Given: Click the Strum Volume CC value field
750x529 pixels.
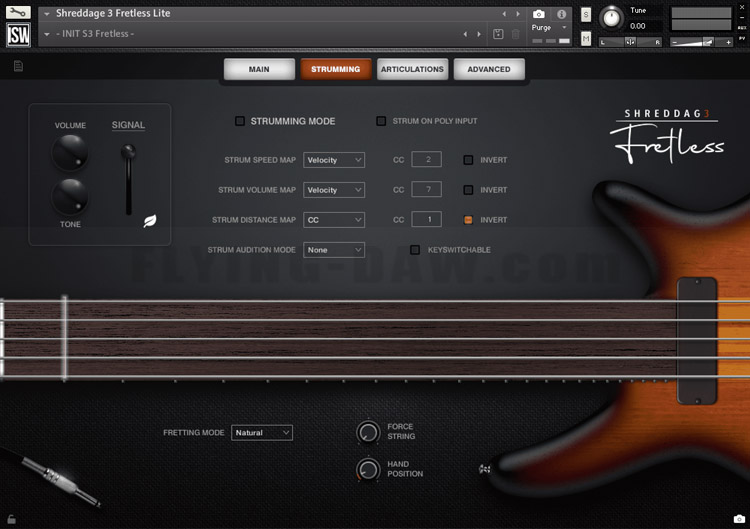Looking at the screenshot, I should pos(427,189).
